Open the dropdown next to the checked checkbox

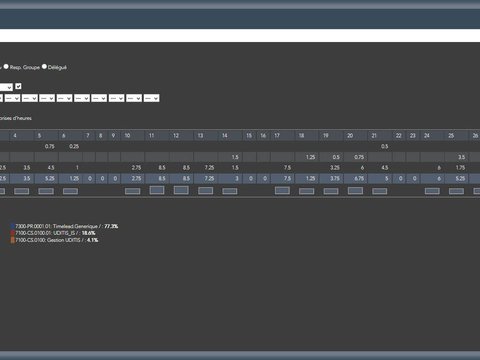(x=6, y=87)
